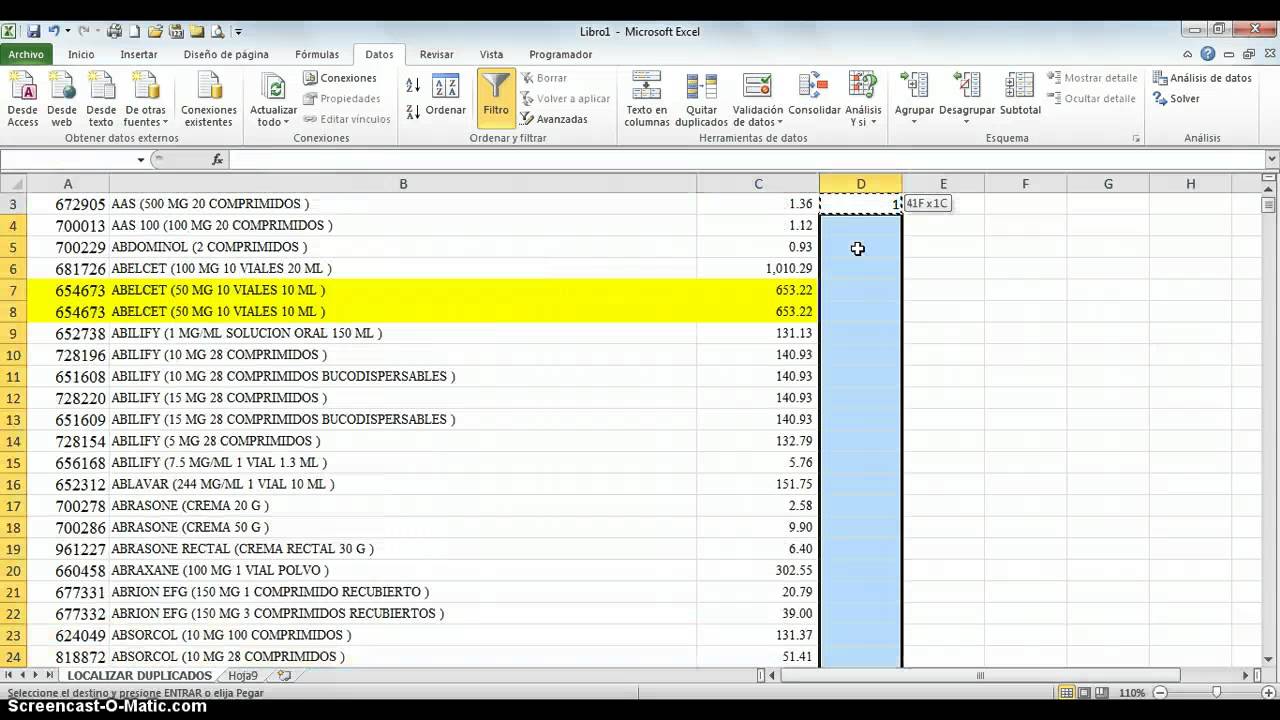Sort ascending A to Z

point(413,87)
